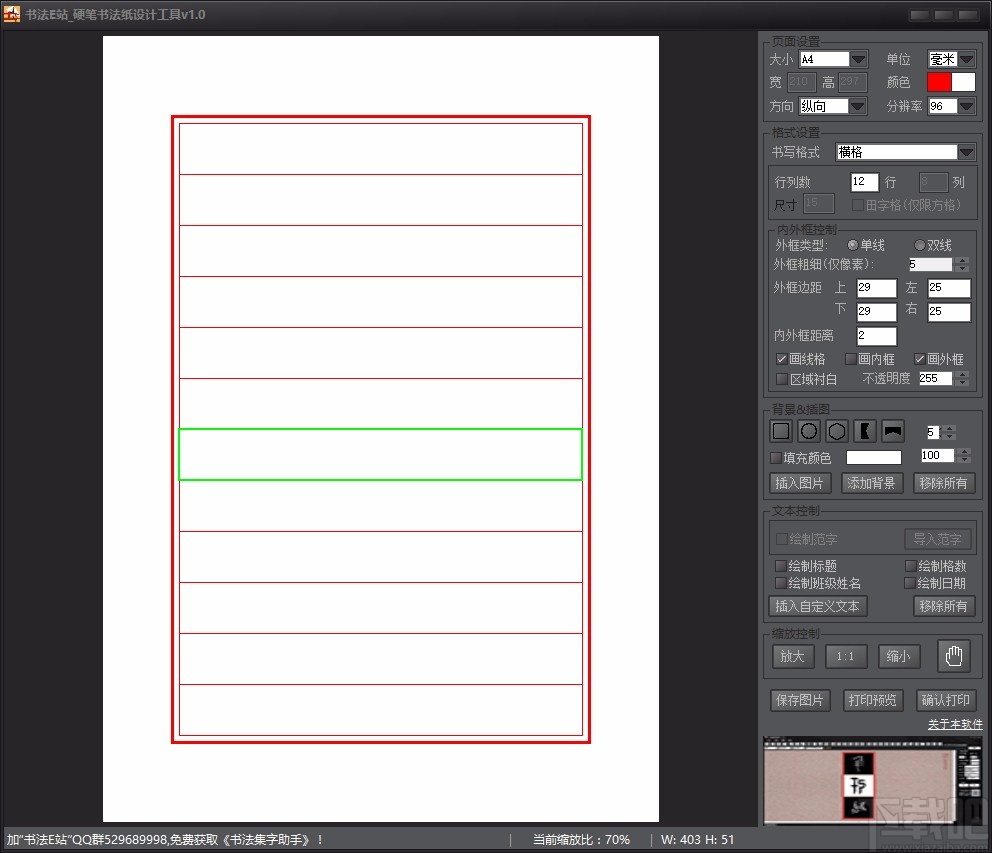The image size is (992, 853).
Task: Adjust 不透明度 opacity stepper
Action: click(962, 378)
